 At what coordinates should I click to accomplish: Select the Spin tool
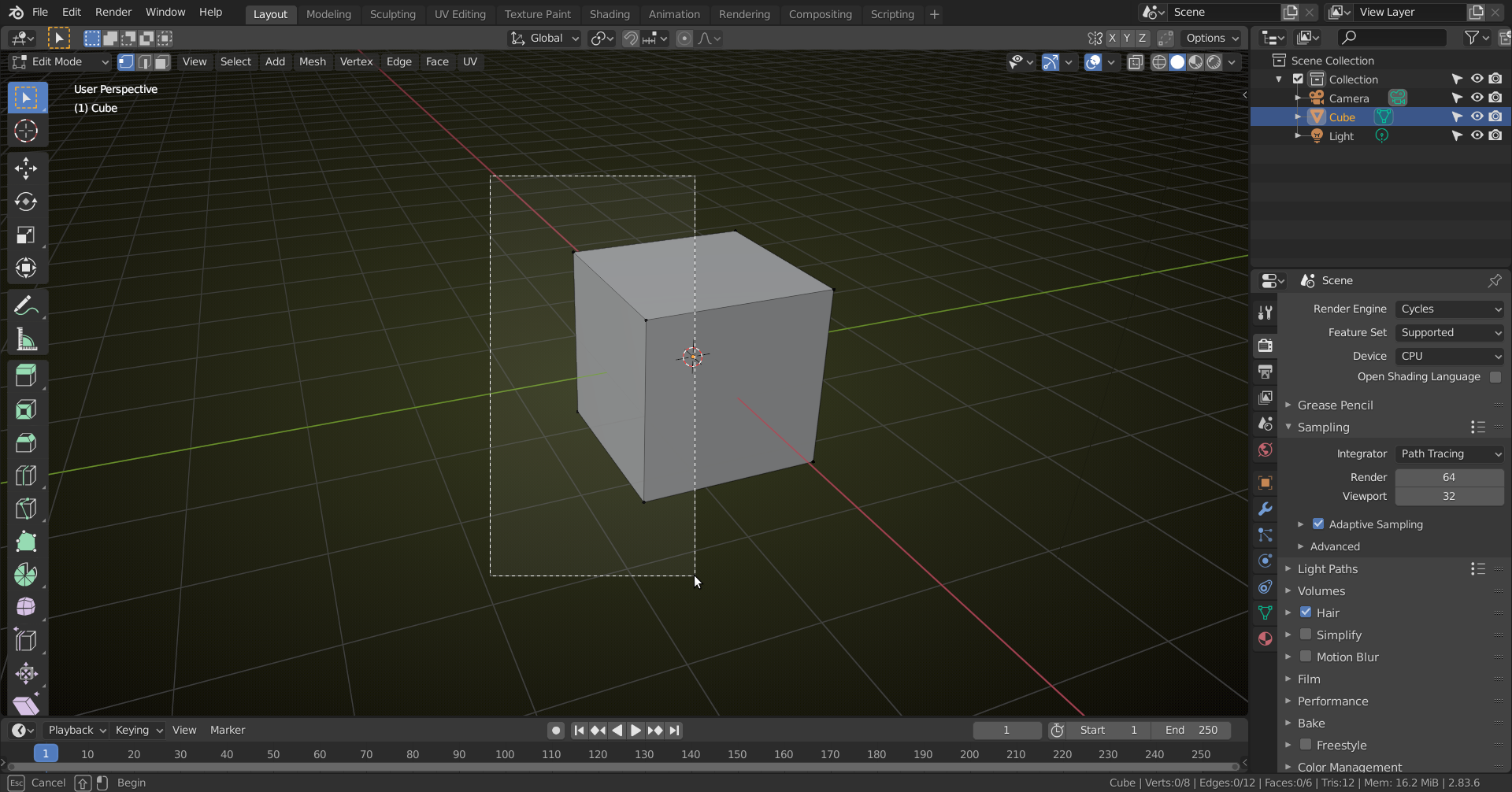click(26, 575)
